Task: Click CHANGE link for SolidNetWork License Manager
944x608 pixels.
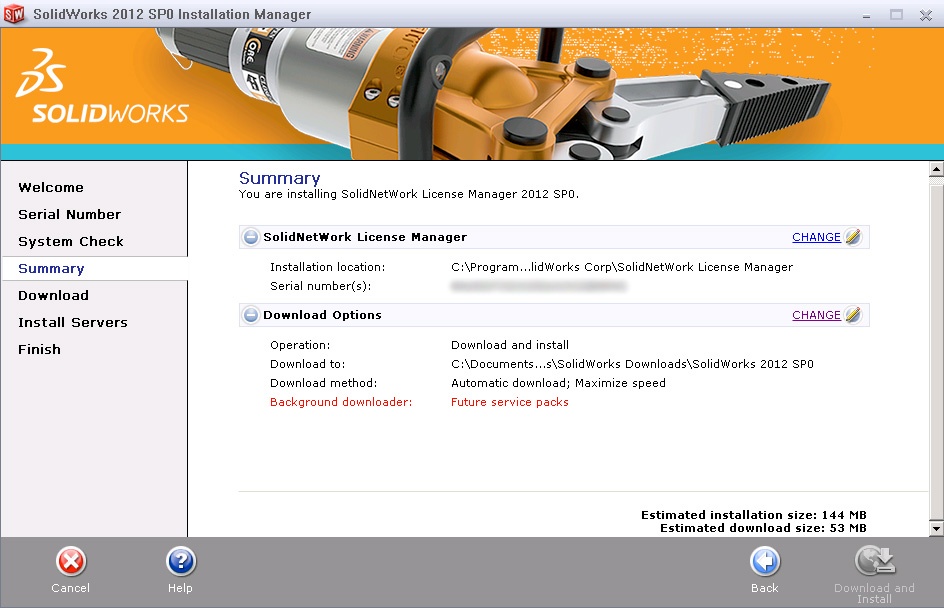Action: (x=816, y=237)
